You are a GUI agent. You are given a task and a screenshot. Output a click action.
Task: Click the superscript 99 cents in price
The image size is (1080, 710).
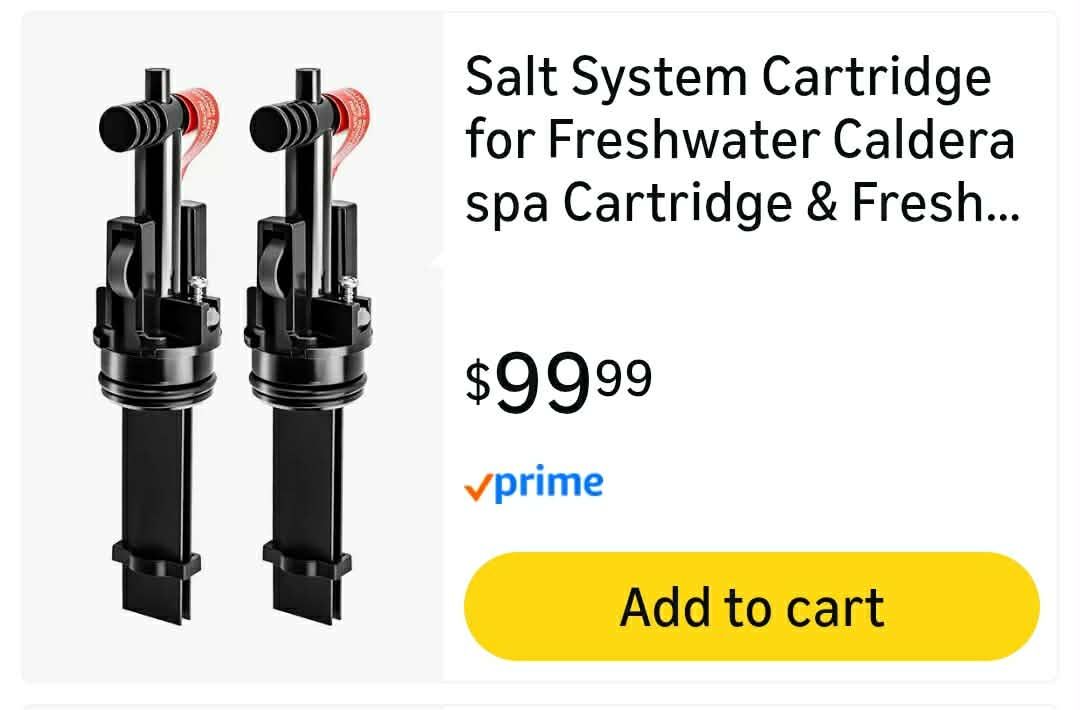click(x=624, y=377)
